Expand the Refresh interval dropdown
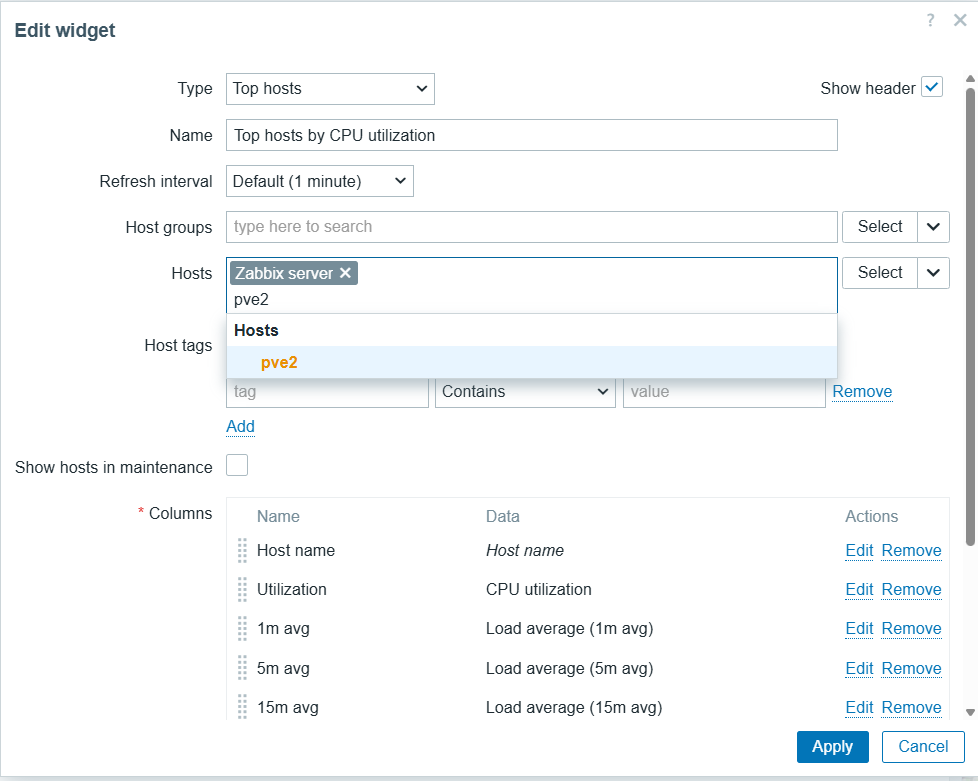Screen dimensions: 978x781 pyautogui.click(x=319, y=181)
